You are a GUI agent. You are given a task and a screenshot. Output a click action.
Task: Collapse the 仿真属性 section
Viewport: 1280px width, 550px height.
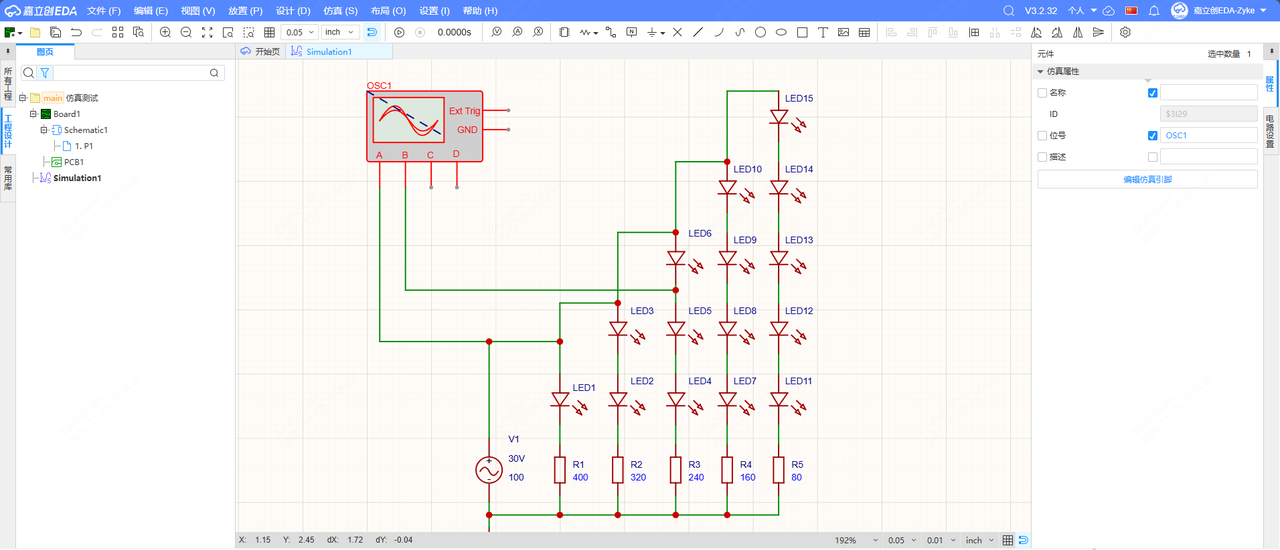[1040, 72]
